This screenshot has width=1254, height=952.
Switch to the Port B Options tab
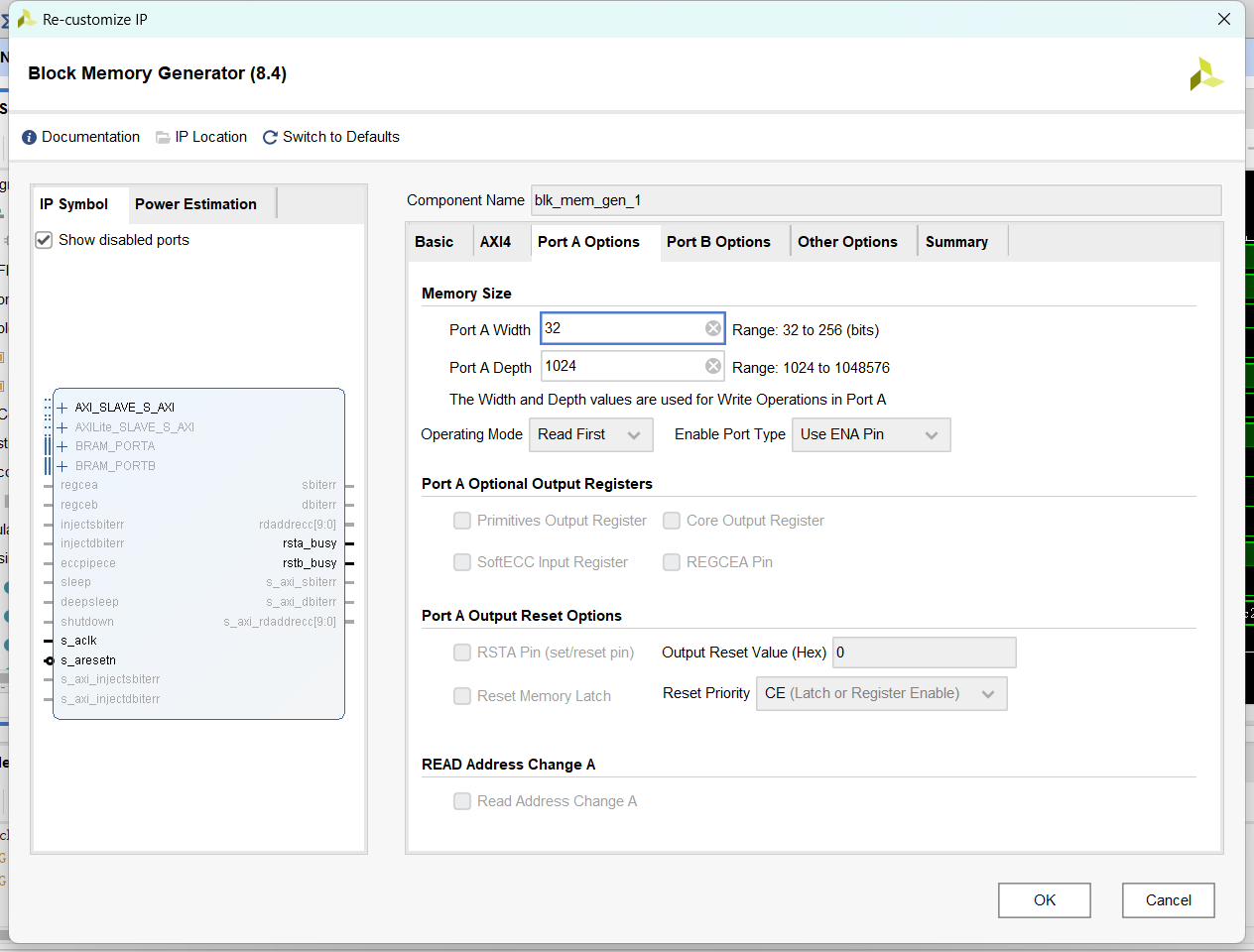[718, 242]
